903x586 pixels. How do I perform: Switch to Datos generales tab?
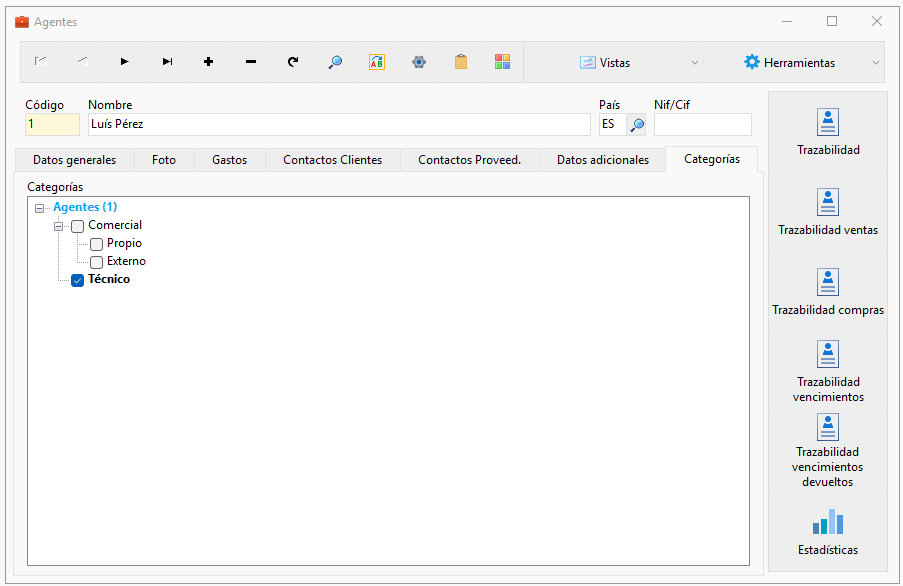74,160
